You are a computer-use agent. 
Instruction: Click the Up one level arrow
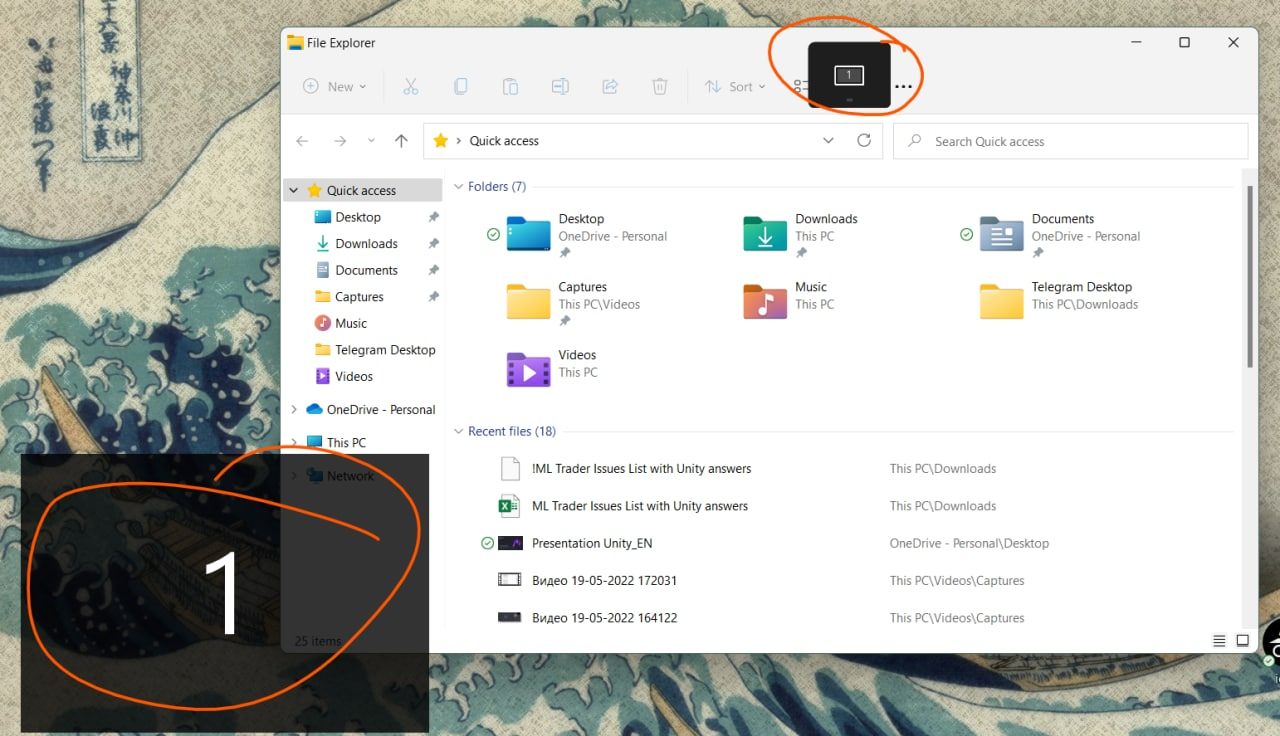click(401, 141)
